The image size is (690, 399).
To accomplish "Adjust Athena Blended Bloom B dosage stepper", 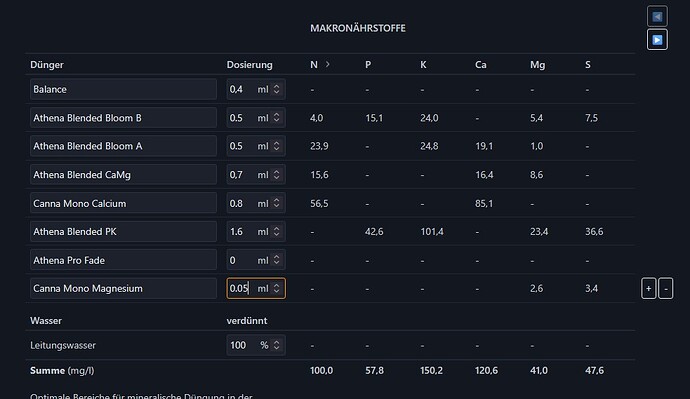I will pos(276,117).
